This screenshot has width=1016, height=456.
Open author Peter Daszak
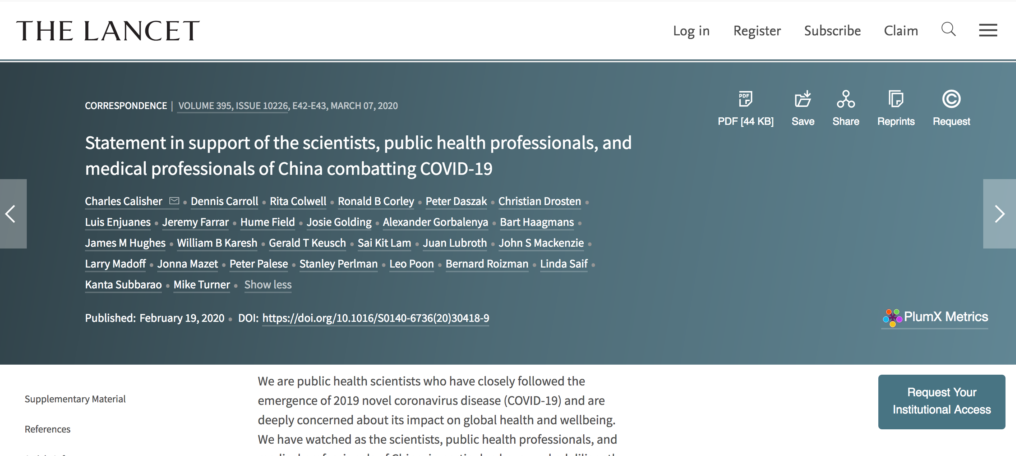(456, 201)
